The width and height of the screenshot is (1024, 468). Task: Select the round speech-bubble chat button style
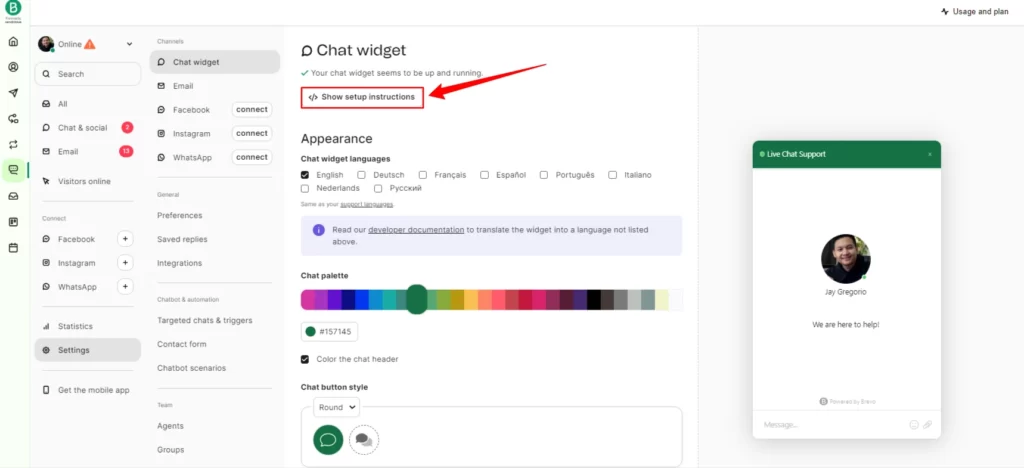(328, 439)
